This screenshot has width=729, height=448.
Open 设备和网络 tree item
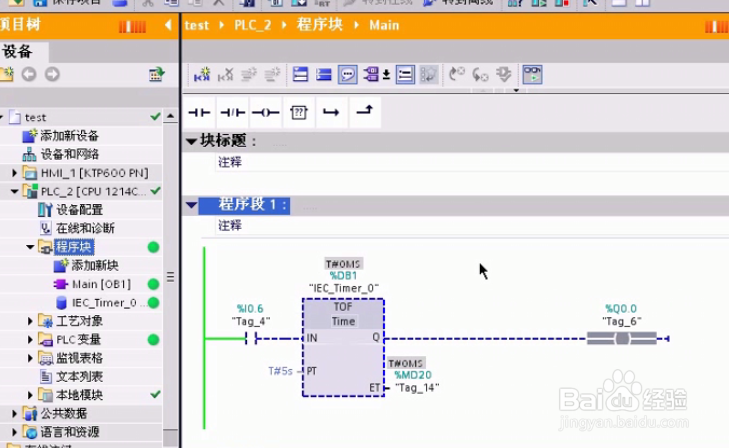[x=69, y=154]
